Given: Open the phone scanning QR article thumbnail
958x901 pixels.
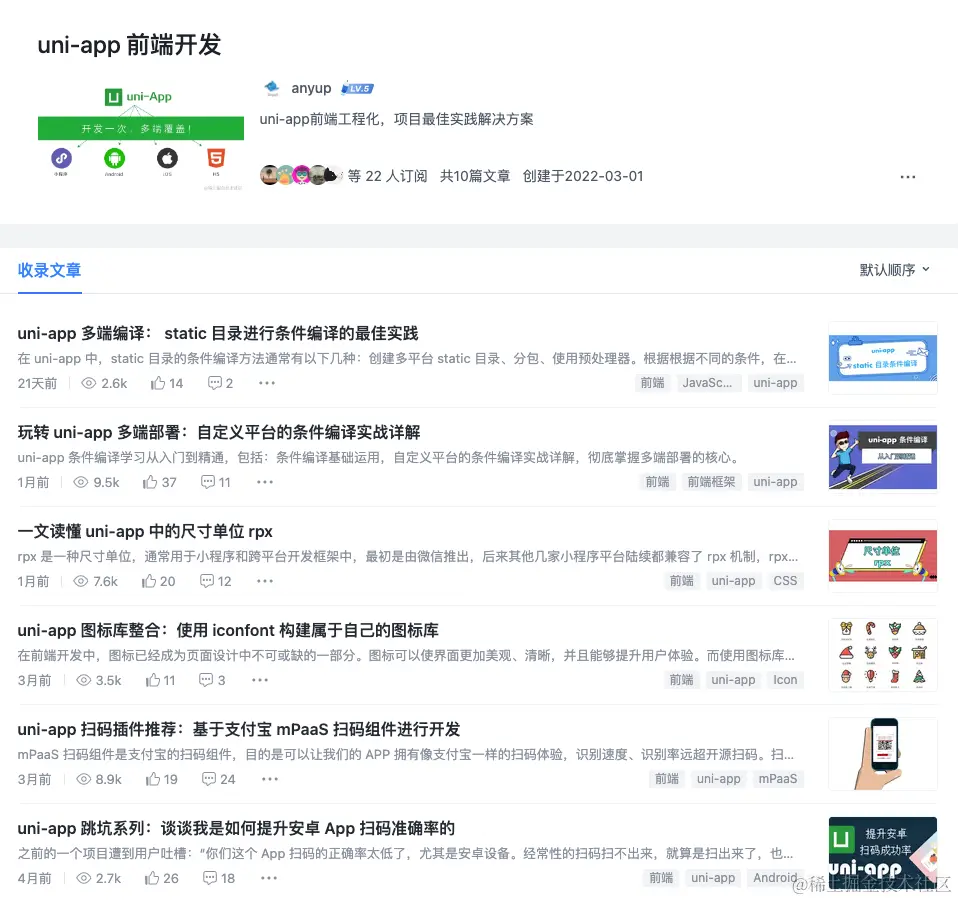Looking at the screenshot, I should [x=883, y=754].
